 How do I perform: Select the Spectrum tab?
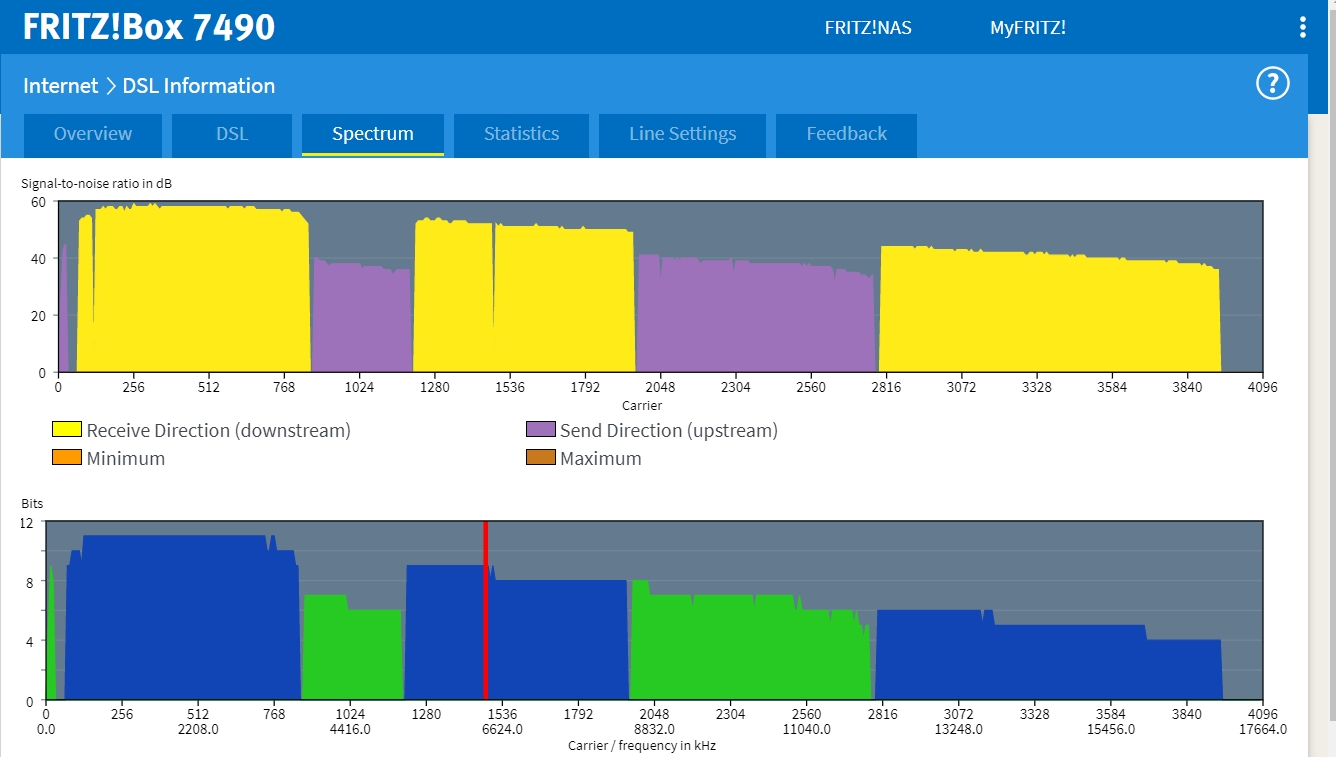click(x=373, y=134)
